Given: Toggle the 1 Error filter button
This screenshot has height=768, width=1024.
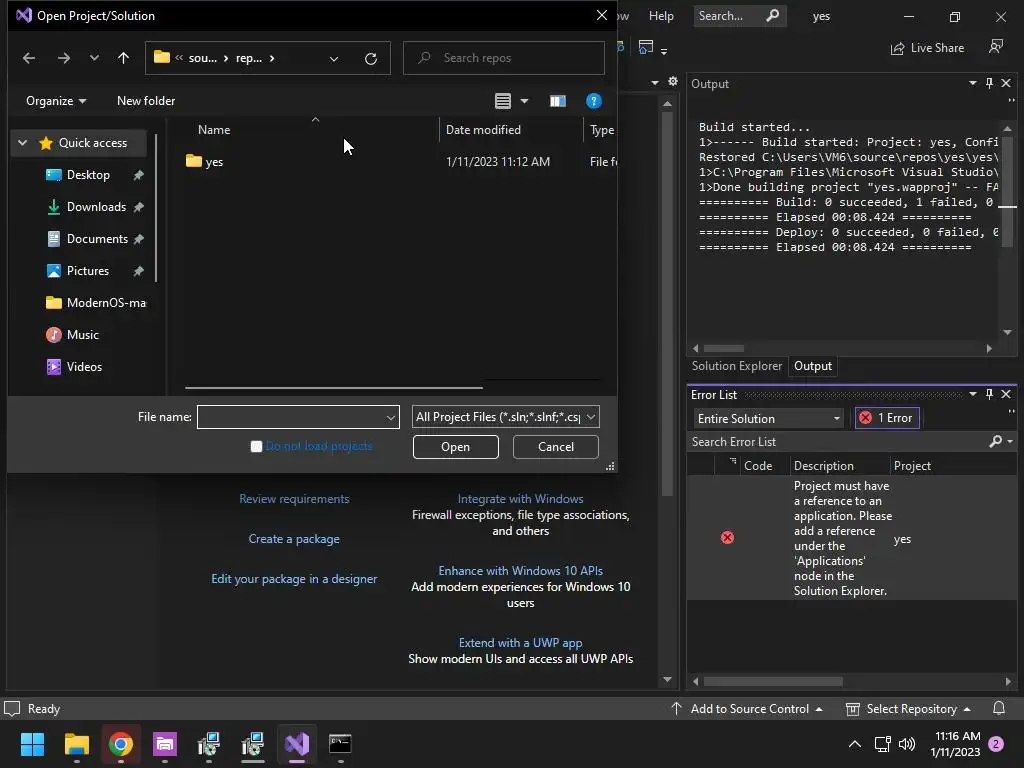Looking at the screenshot, I should [887, 418].
